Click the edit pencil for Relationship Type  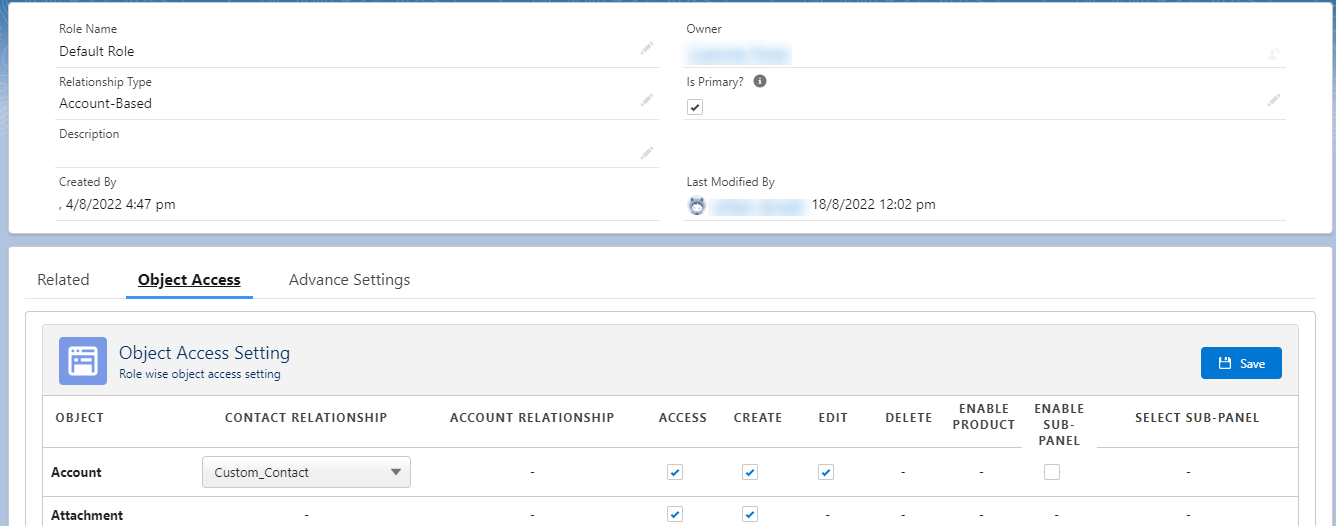pos(647,100)
